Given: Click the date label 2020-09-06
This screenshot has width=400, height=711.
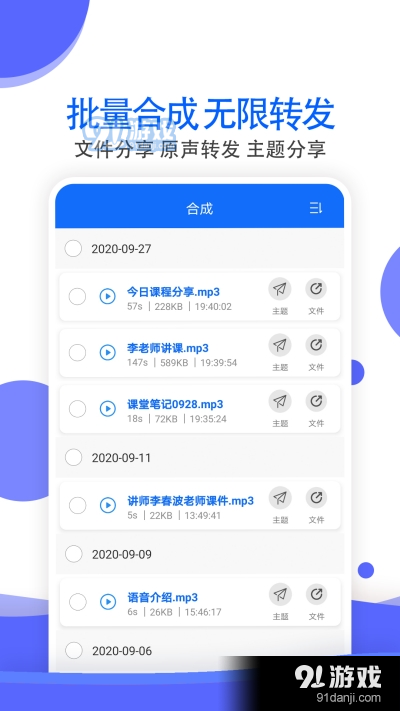Looking at the screenshot, I should [x=122, y=651].
